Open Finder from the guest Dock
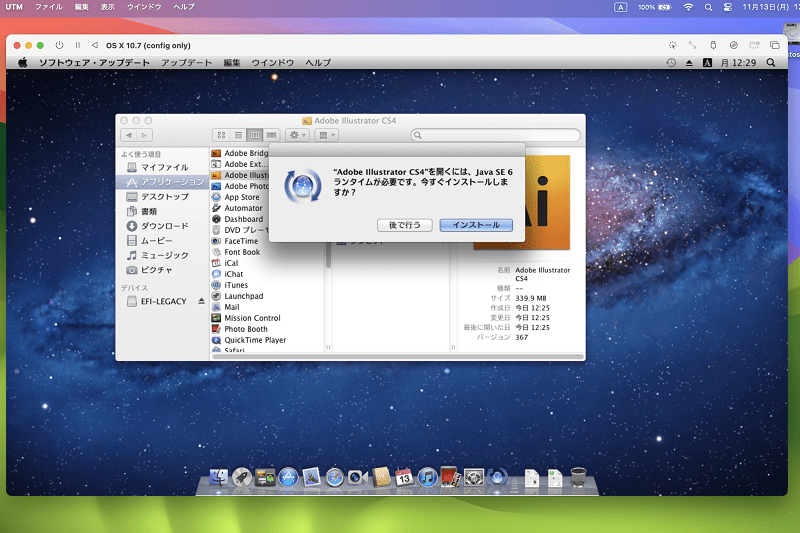800x533 pixels. [219, 477]
